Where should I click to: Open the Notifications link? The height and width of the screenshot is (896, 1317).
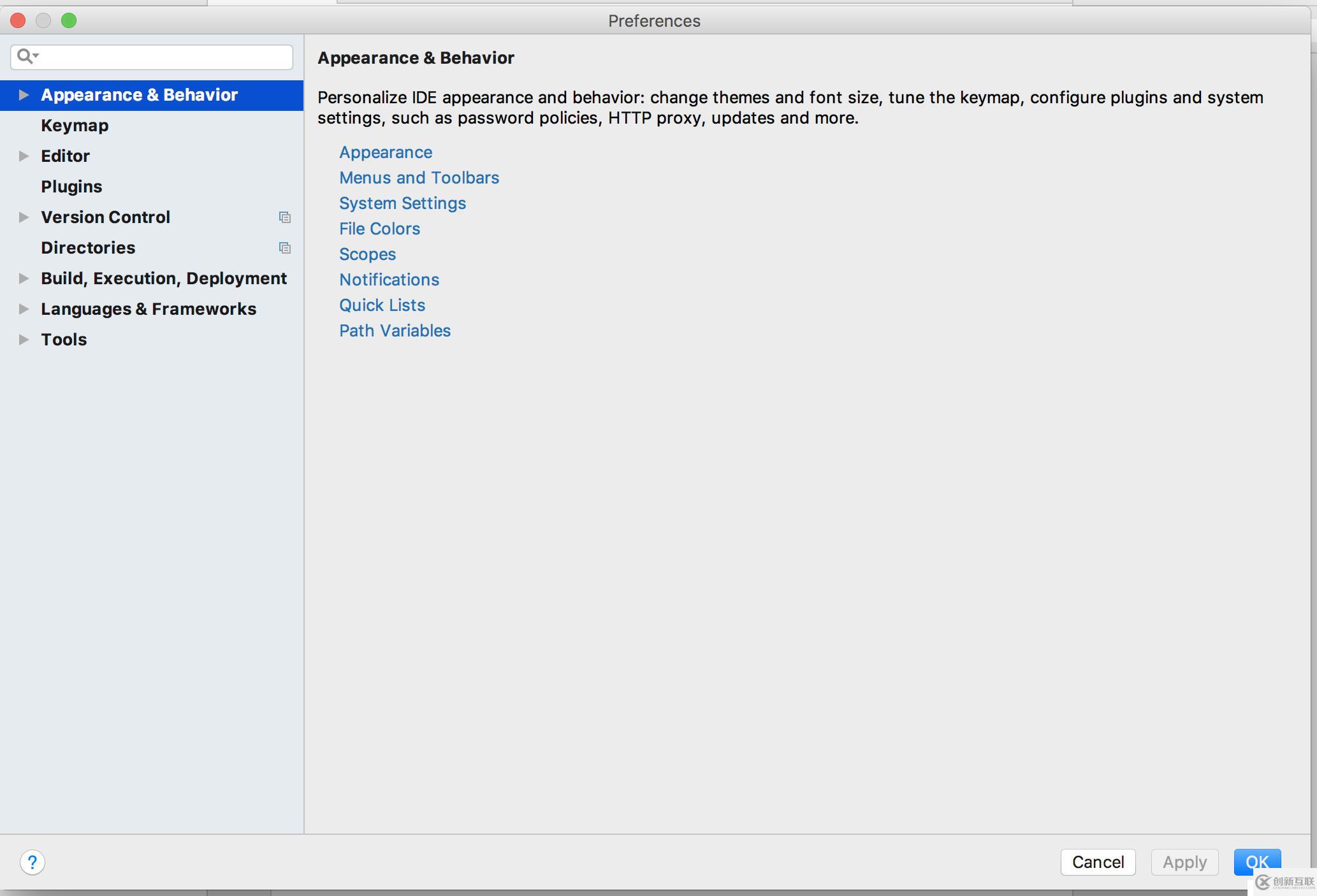click(389, 280)
